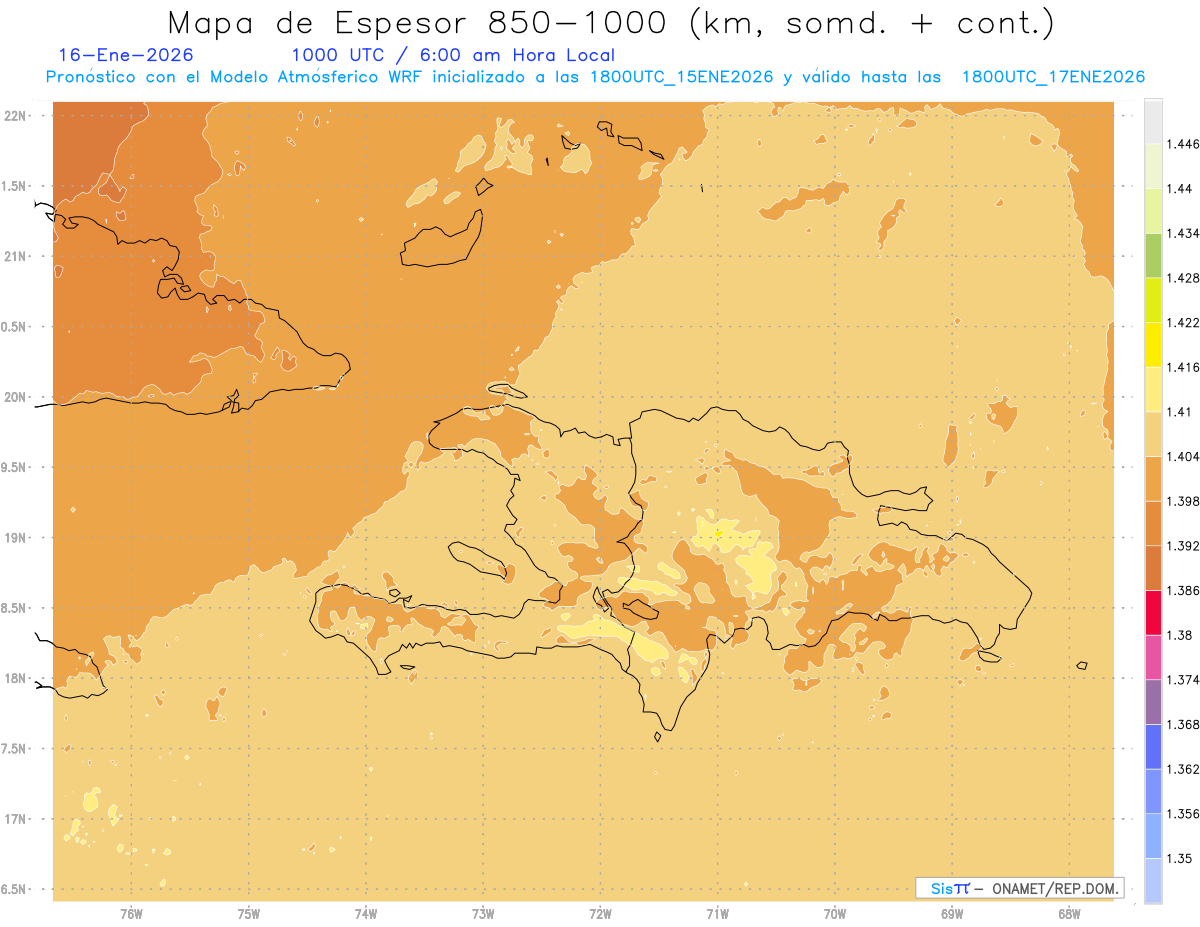Click the longitude label '75W'
Image resolution: width=1200 pixels, height=927 pixels.
coord(249,913)
